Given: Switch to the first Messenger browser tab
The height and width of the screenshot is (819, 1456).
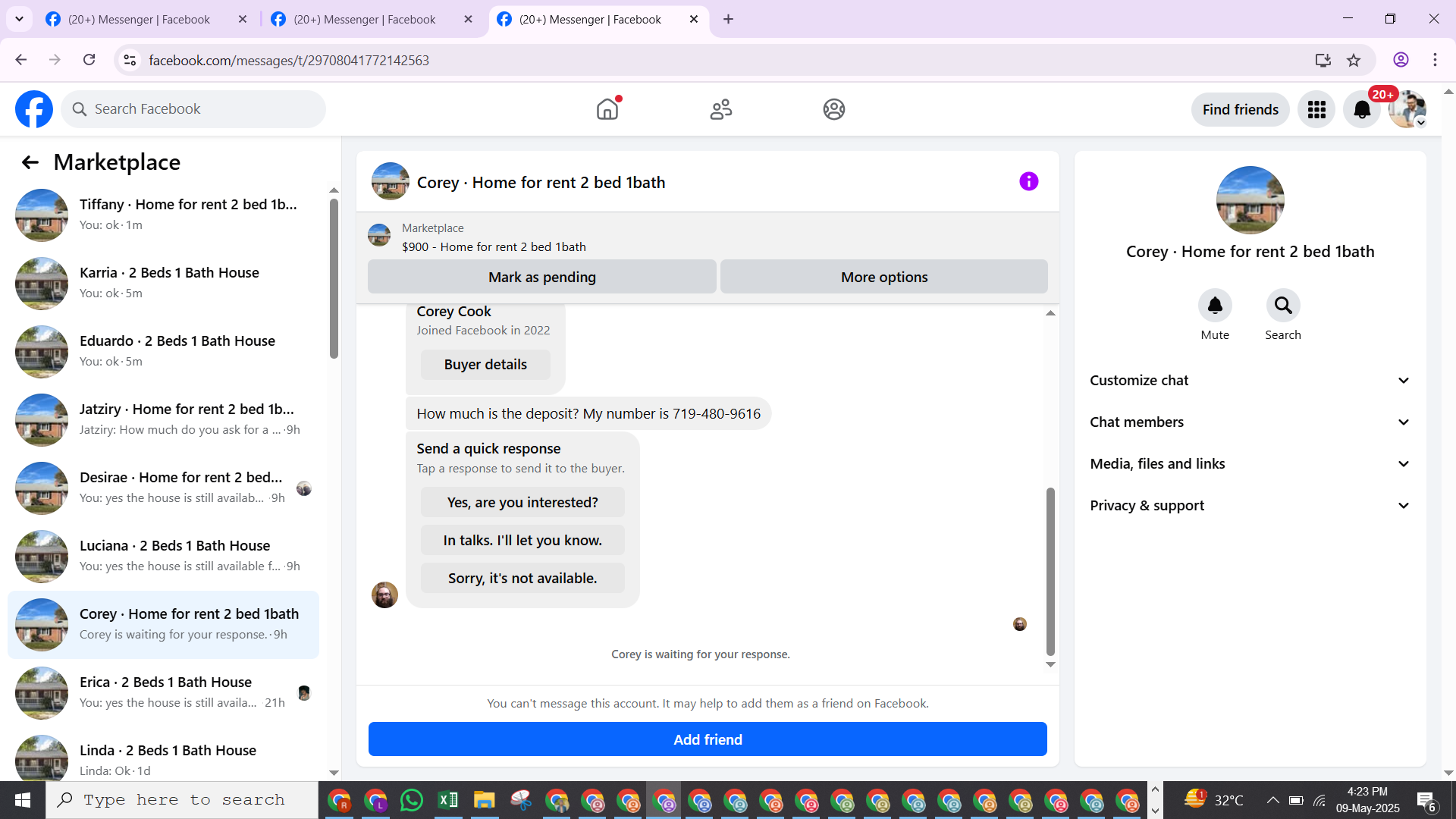Looking at the screenshot, I should (x=139, y=20).
